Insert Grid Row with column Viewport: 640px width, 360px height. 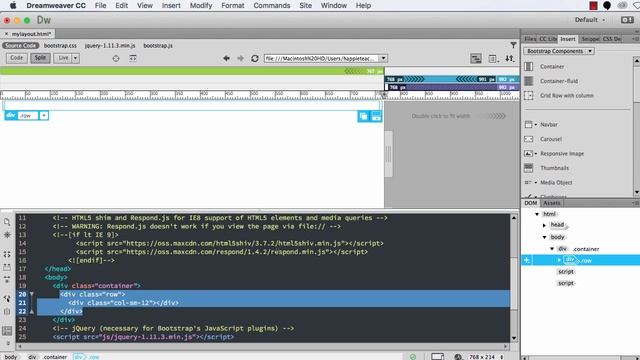point(567,96)
